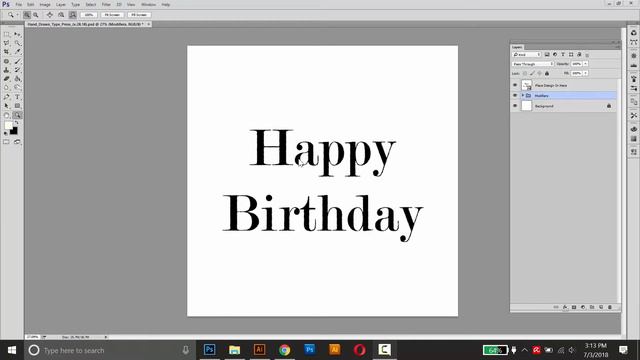
Task: Expand the Modifiers group layer
Action: tap(523, 96)
